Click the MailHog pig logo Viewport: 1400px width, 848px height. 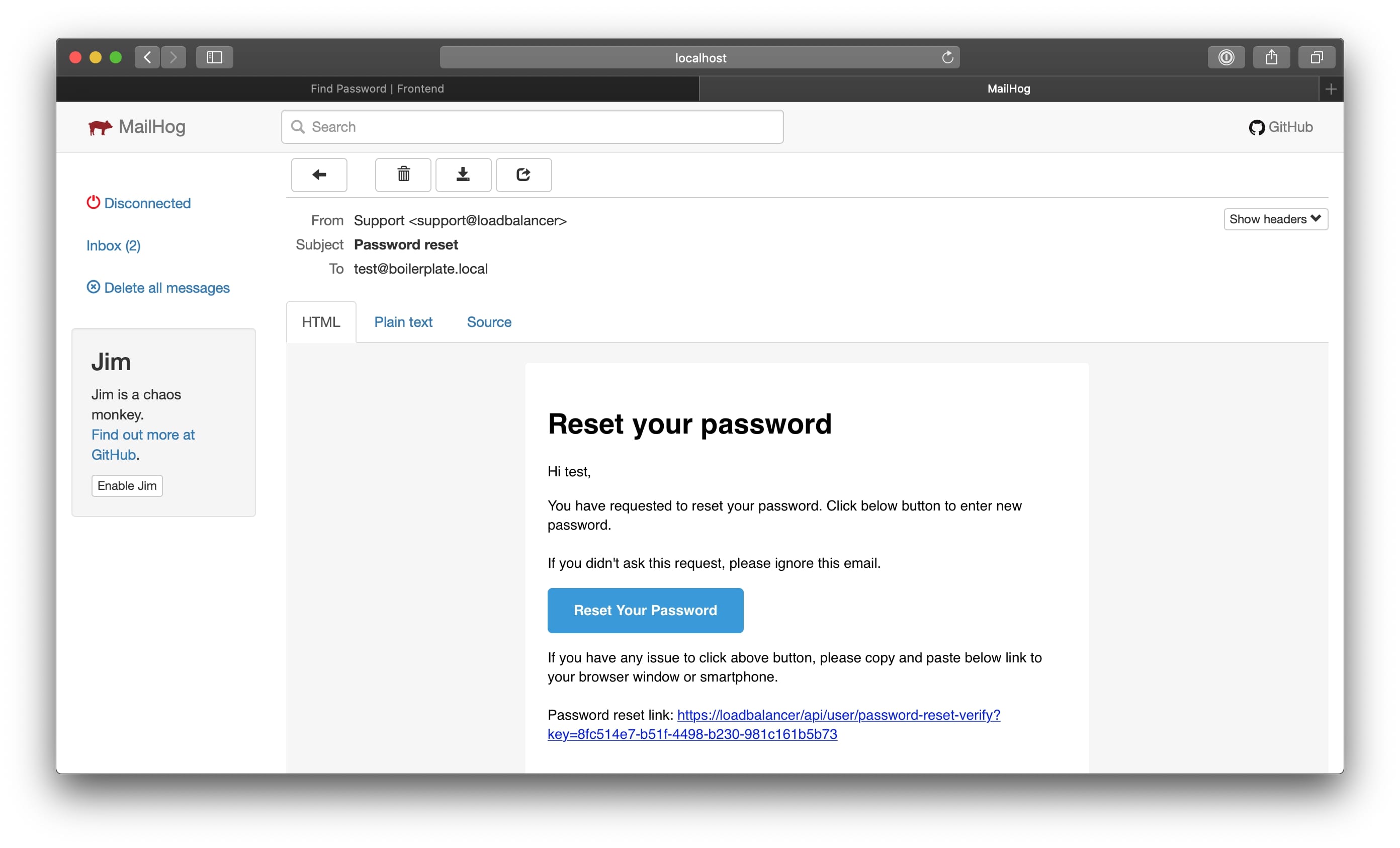[x=100, y=127]
